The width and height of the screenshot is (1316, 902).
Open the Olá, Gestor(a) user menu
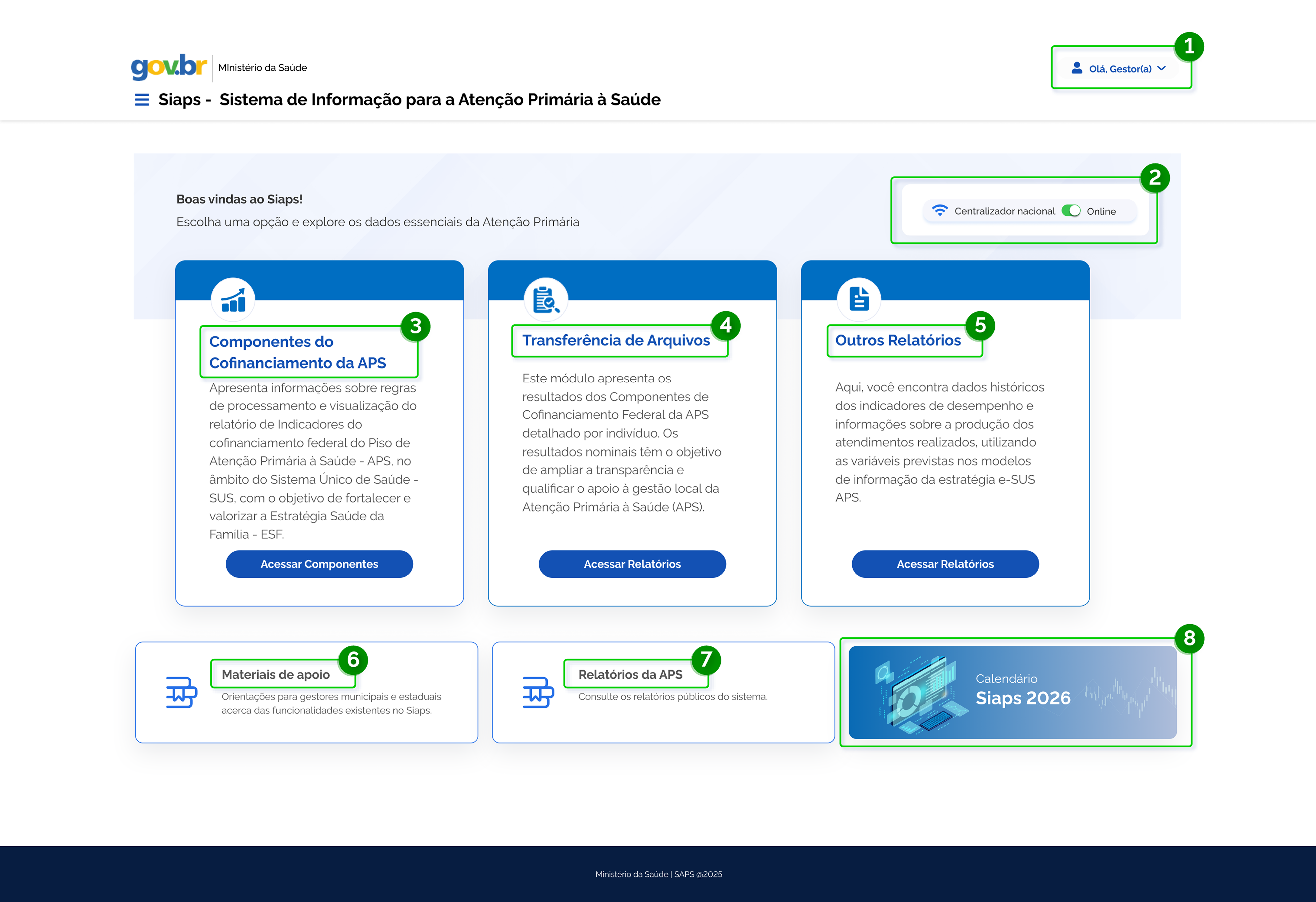[x=1118, y=68]
